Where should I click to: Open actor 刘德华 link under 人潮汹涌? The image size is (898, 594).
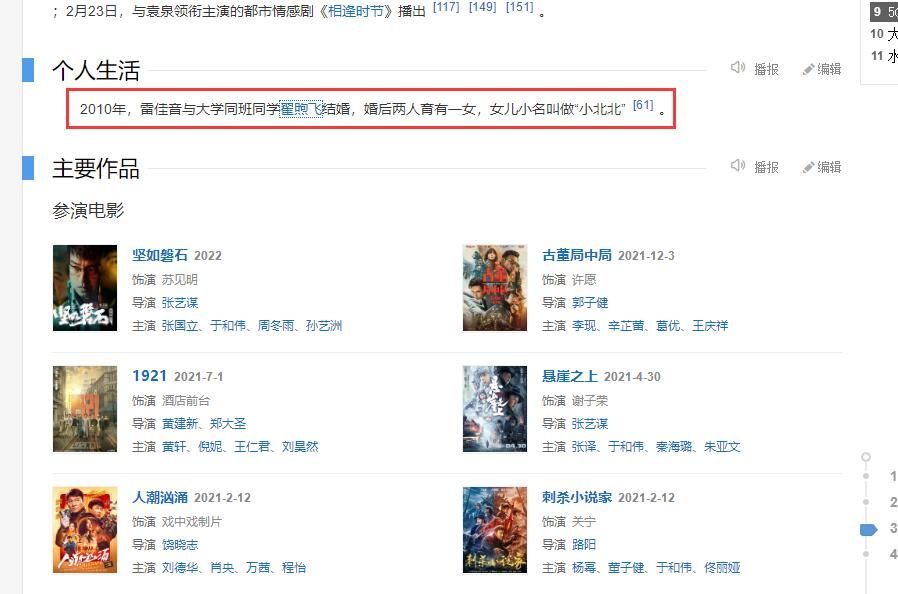tap(180, 568)
